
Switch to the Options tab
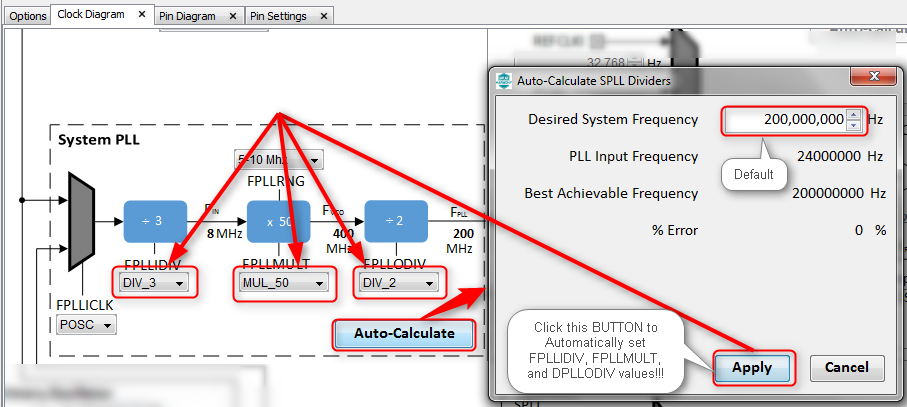[x=27, y=17]
